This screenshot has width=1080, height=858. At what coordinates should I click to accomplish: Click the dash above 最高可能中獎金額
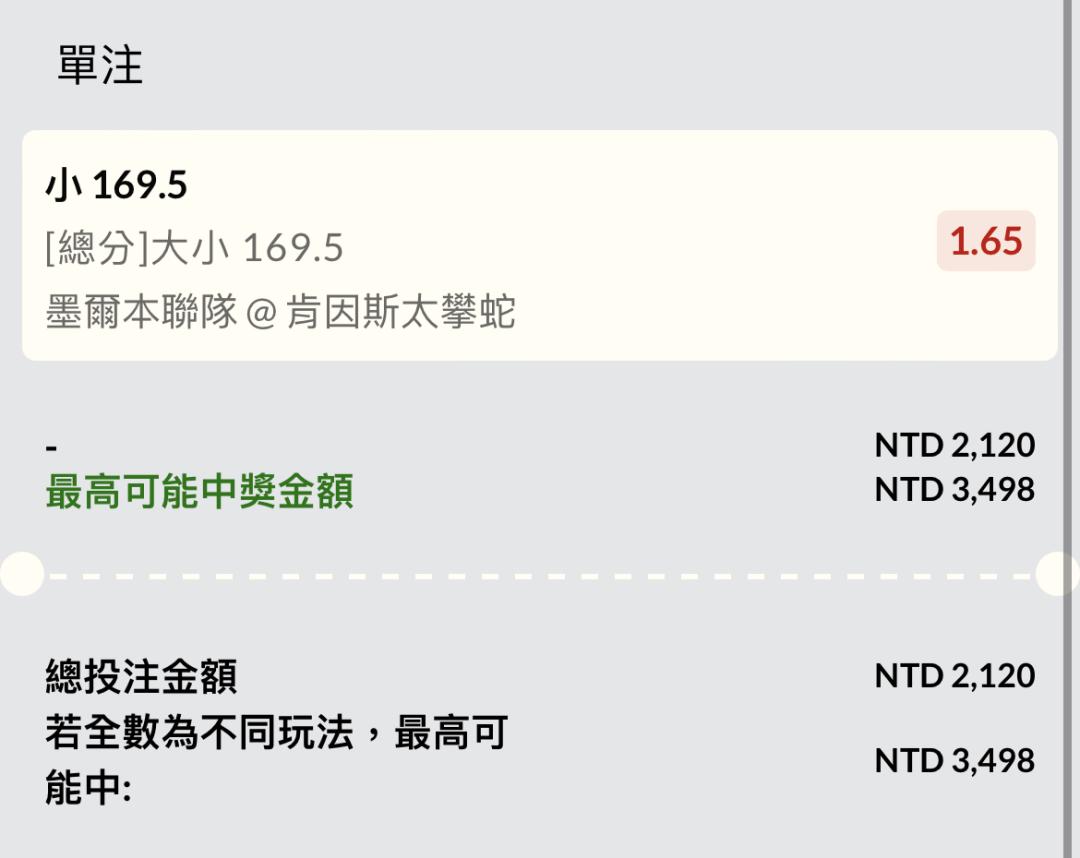coord(51,447)
